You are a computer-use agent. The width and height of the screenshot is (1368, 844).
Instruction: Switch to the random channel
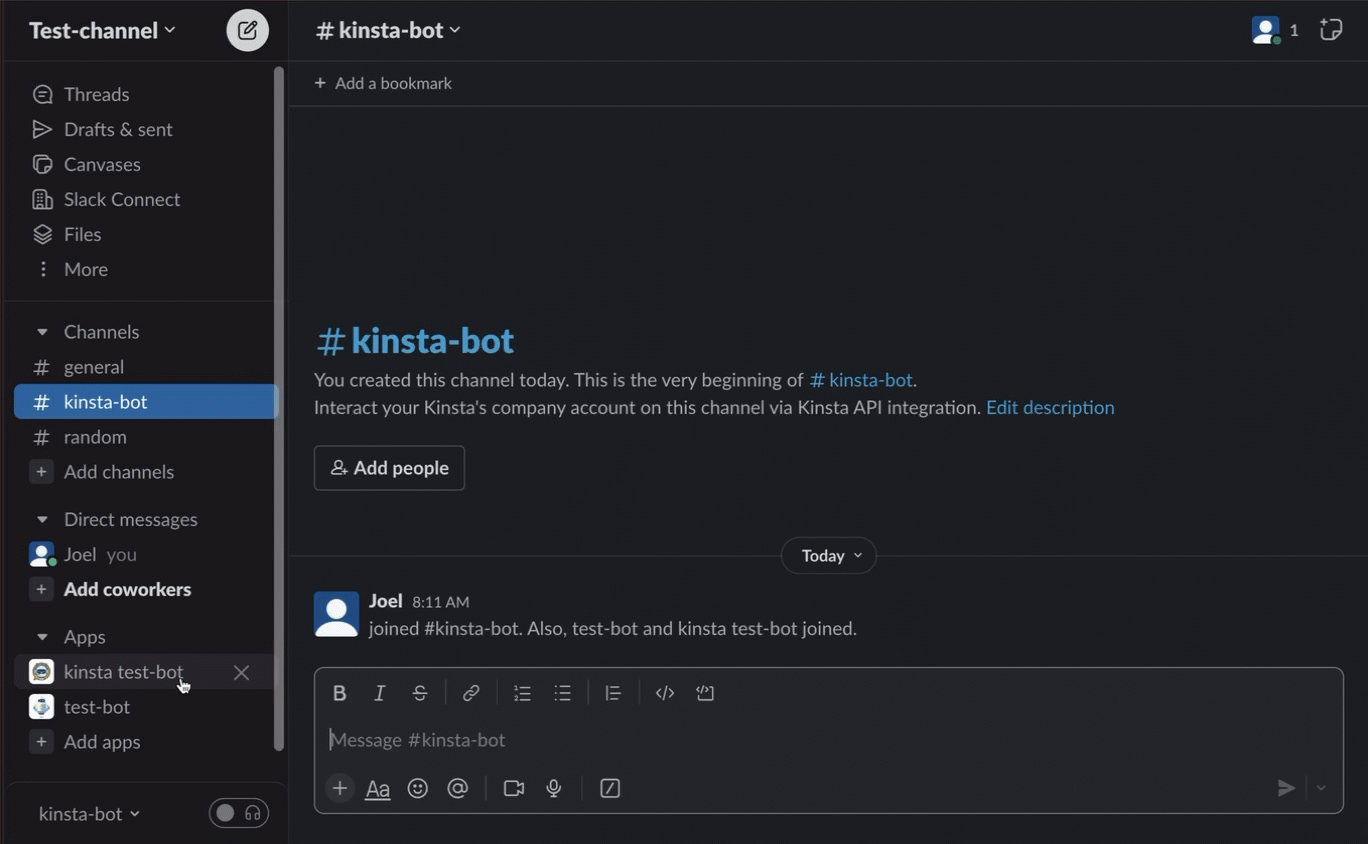(x=95, y=436)
